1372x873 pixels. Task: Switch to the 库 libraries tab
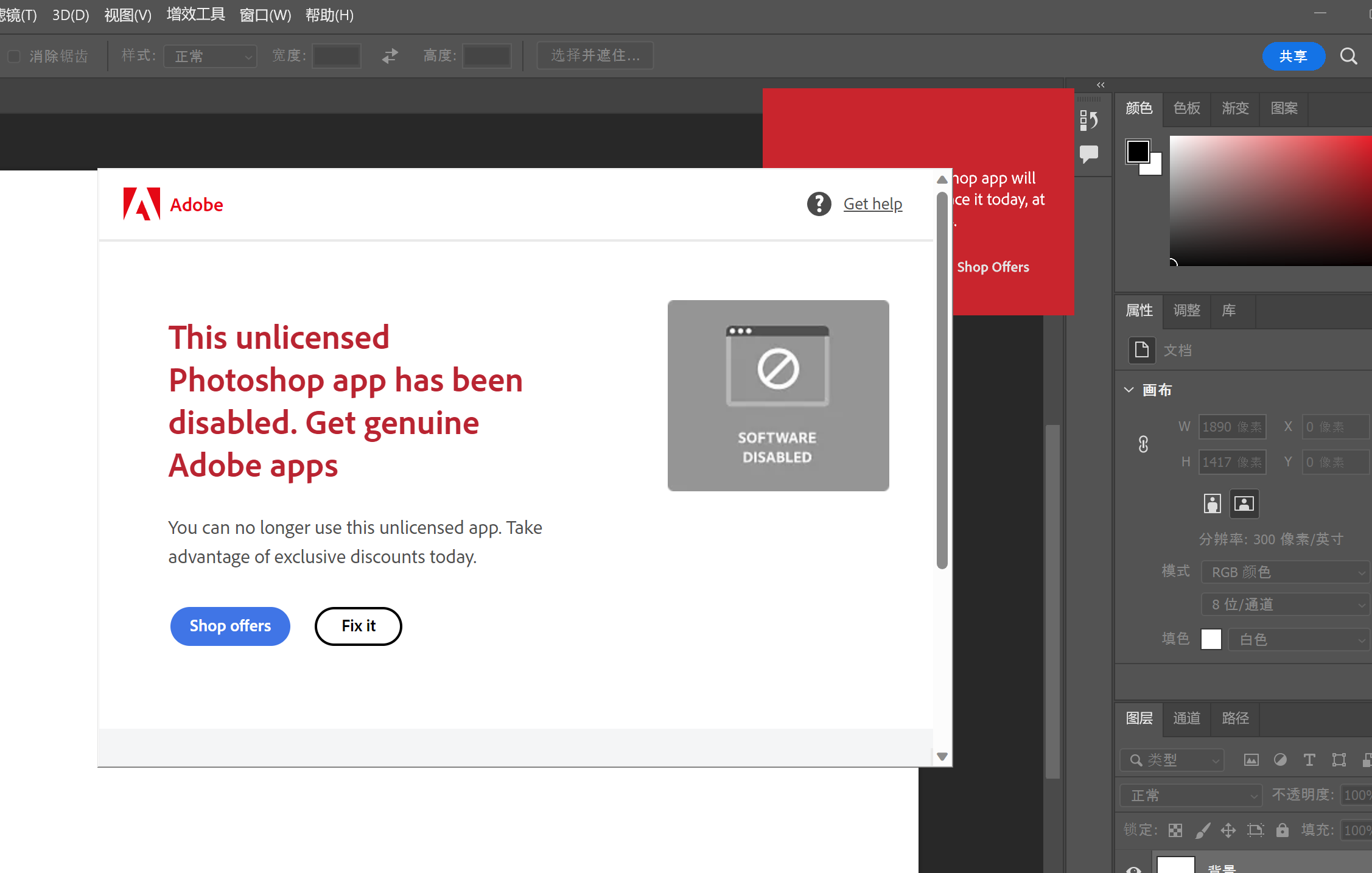click(1229, 310)
